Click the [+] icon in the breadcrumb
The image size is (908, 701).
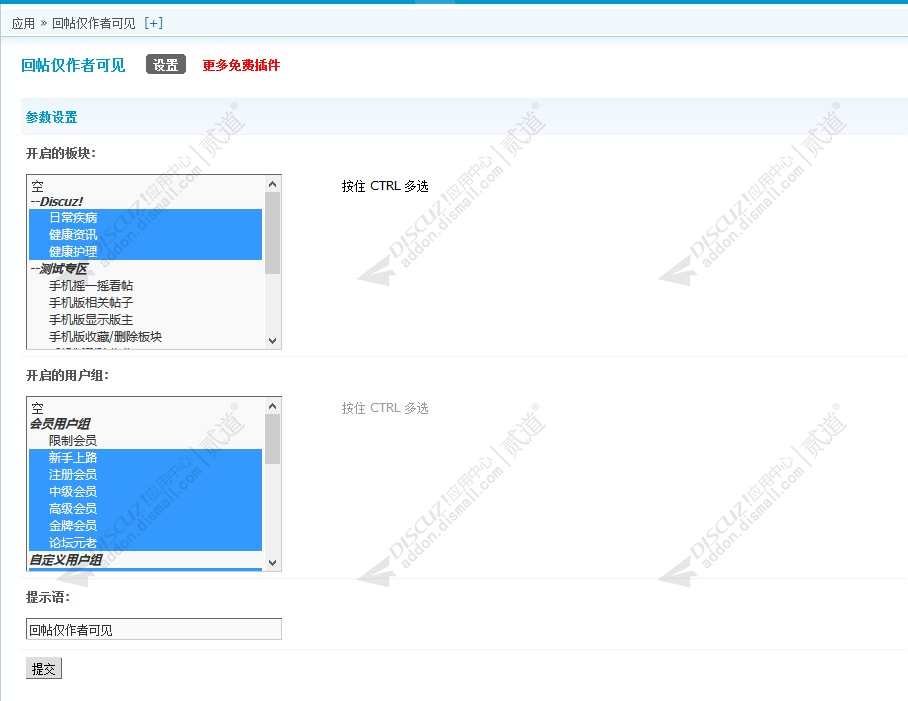tap(153, 23)
